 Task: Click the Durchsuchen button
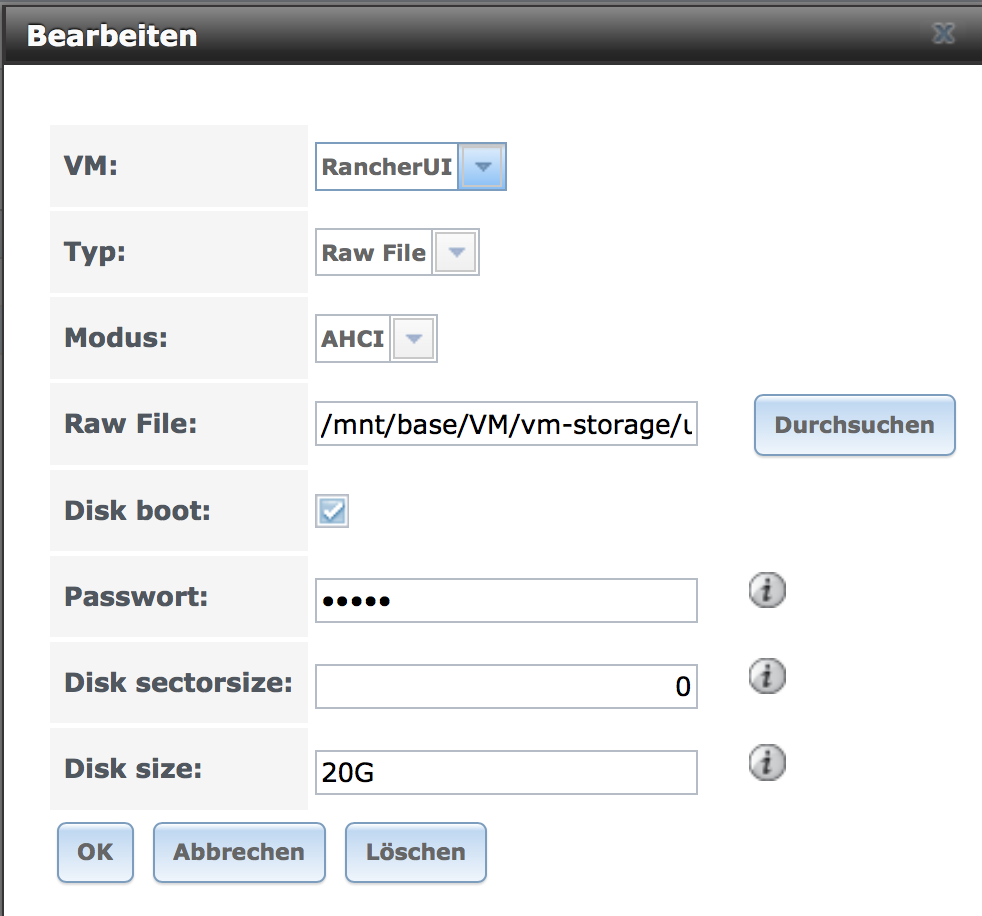pos(854,425)
